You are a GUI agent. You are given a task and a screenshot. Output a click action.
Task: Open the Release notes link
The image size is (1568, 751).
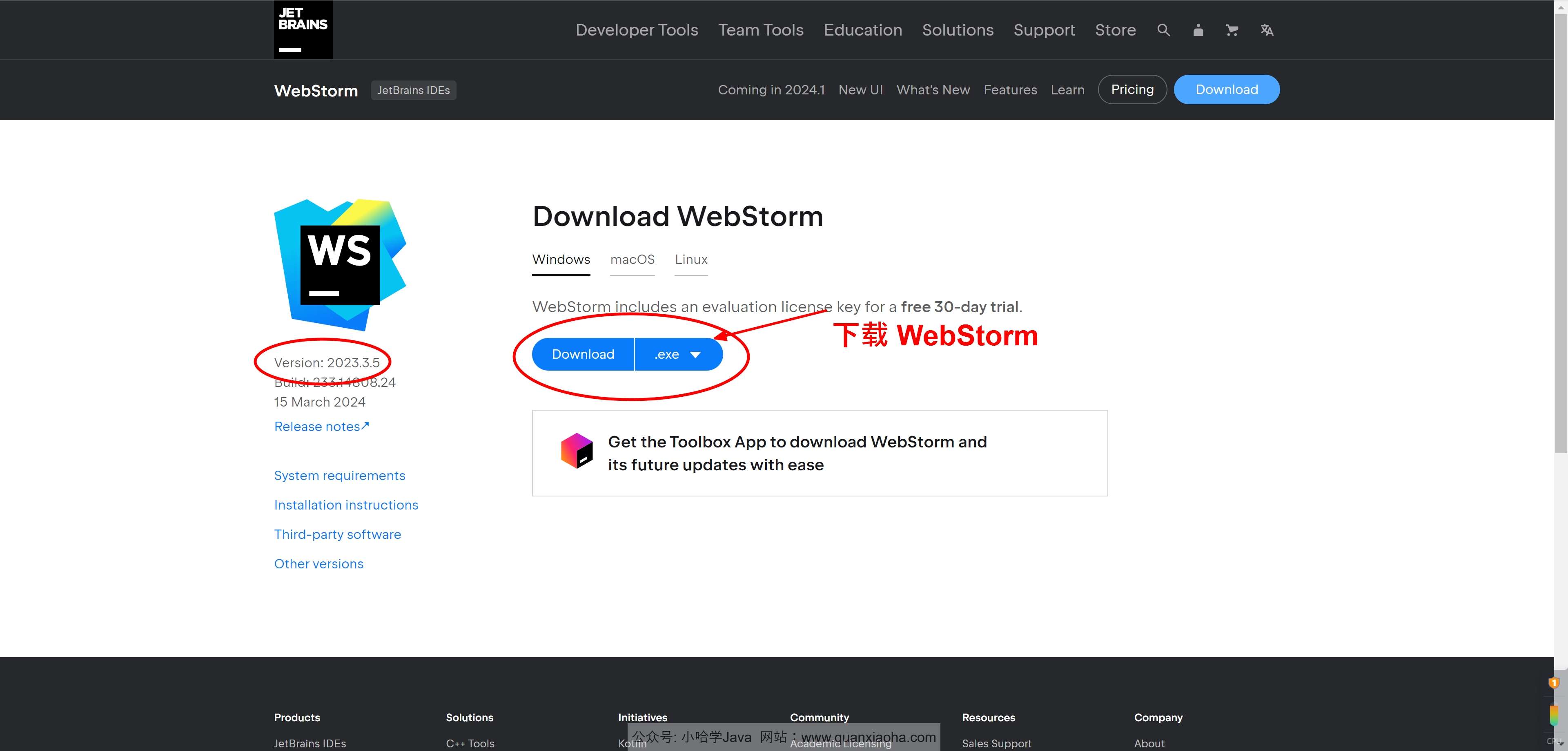(321, 426)
